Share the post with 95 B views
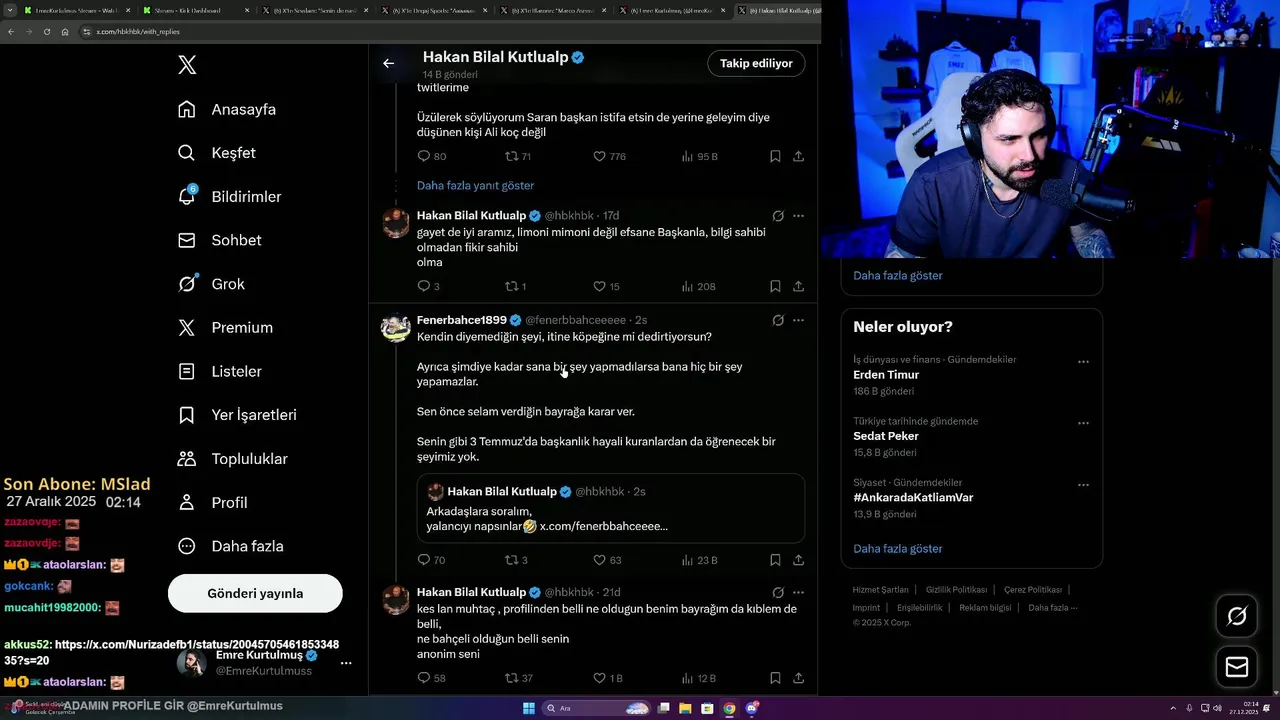Image resolution: width=1280 pixels, height=720 pixels. pos(798,156)
